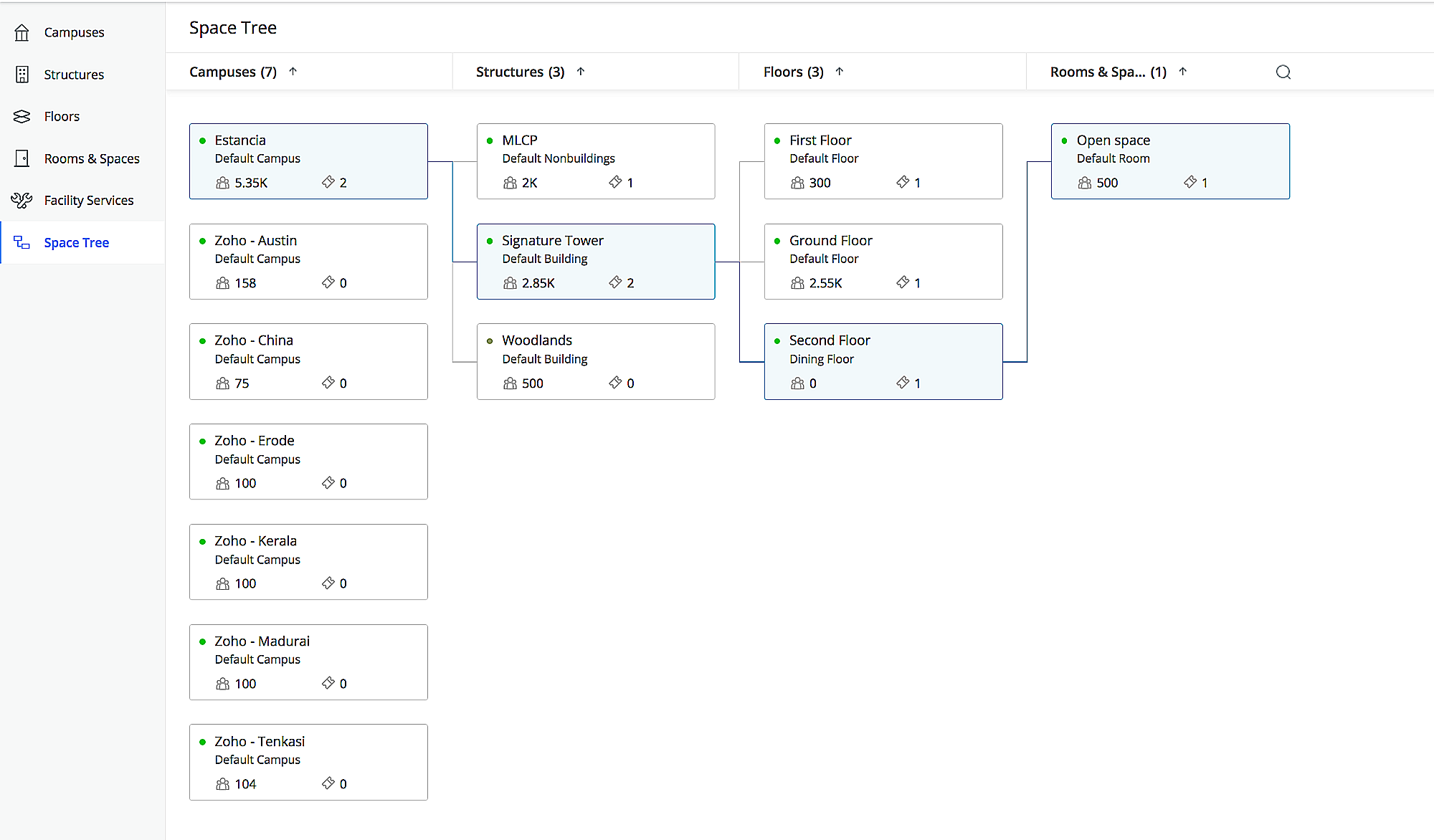The image size is (1434, 840).
Task: Sort Rooms & Spaces column using arrow
Action: [x=1183, y=72]
